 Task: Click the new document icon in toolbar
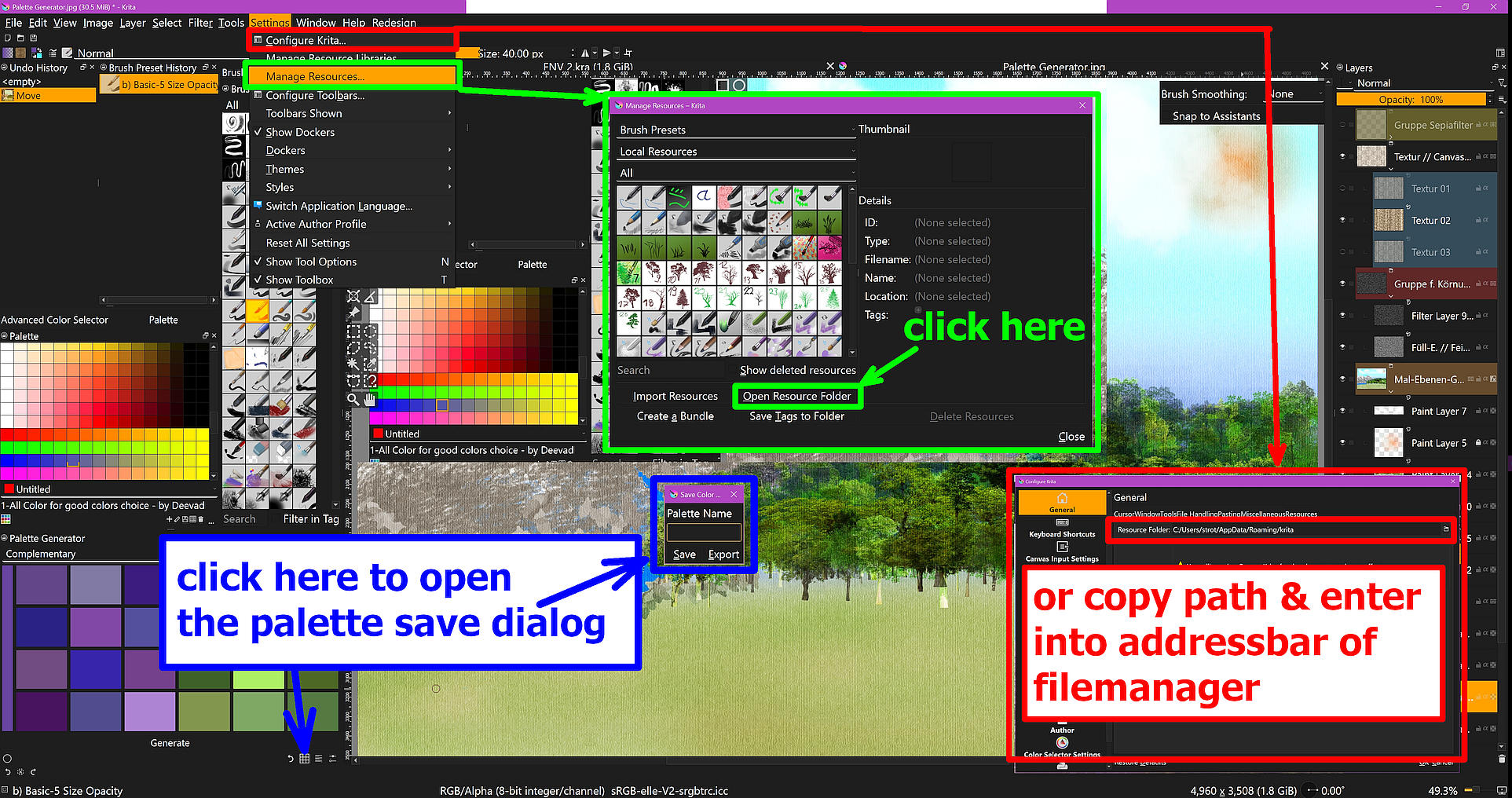point(8,38)
